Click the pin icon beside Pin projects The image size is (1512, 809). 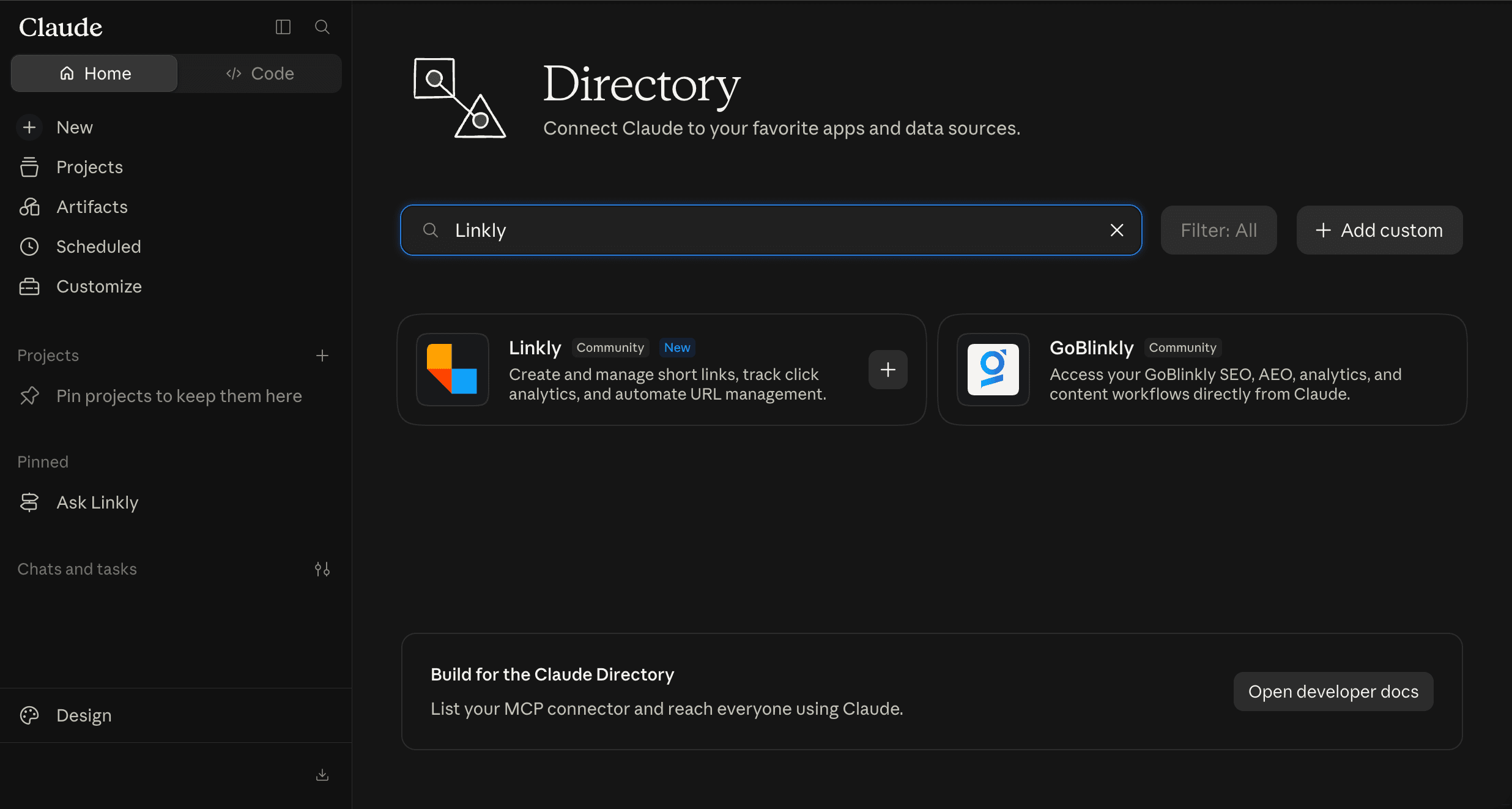click(29, 396)
